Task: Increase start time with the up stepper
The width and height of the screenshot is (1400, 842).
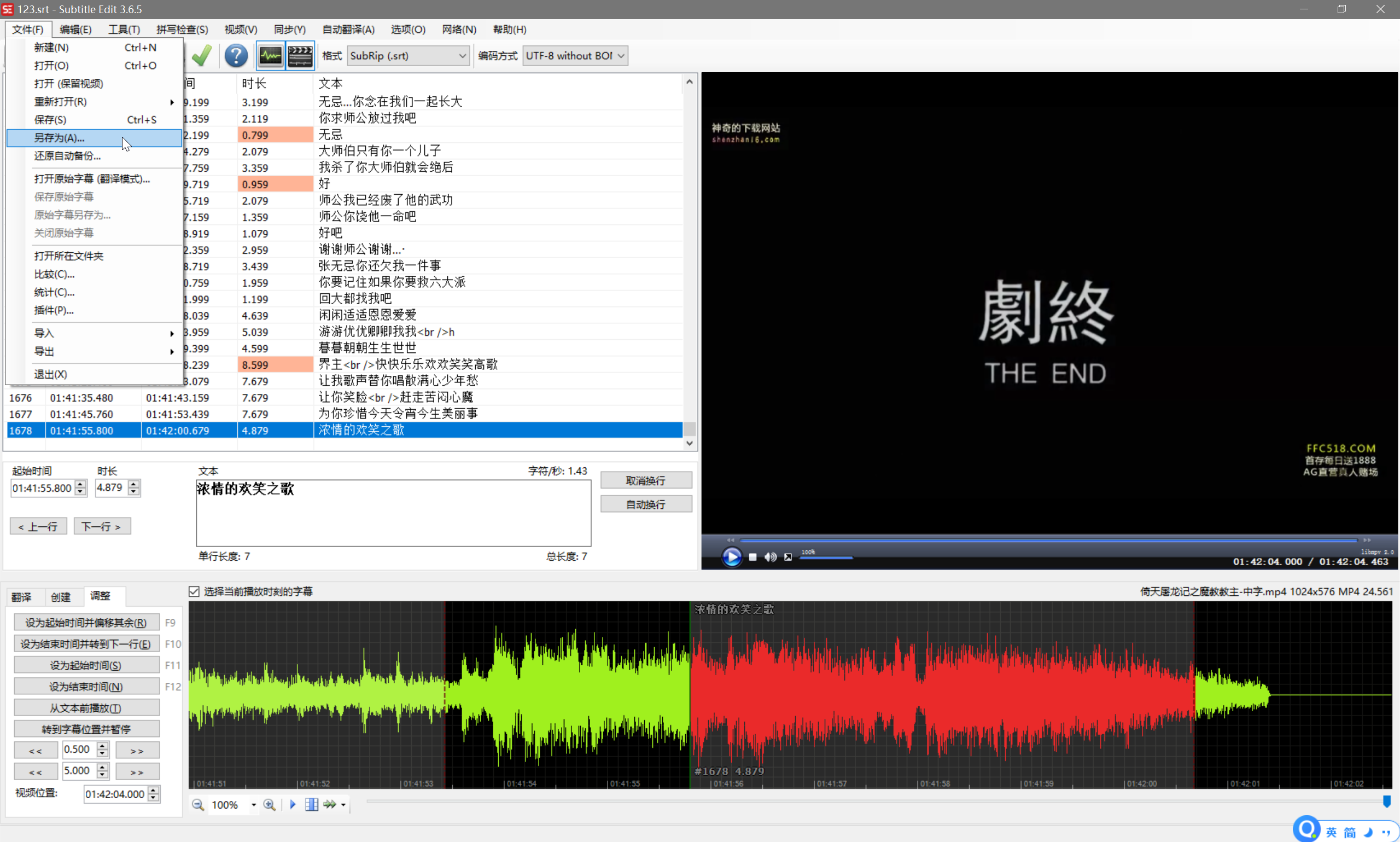Action: pyautogui.click(x=80, y=484)
